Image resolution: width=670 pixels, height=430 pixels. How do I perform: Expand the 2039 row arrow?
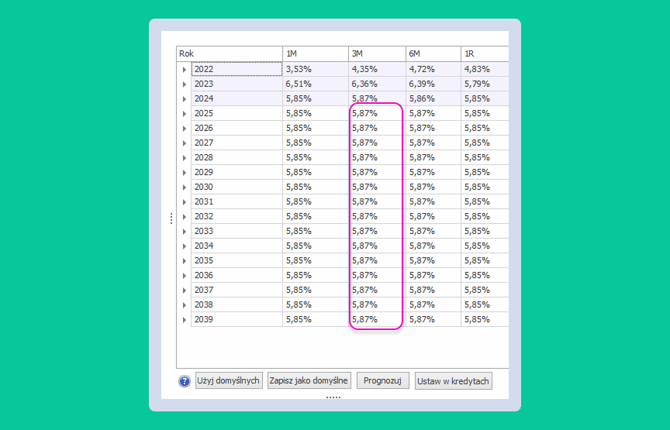[184, 320]
